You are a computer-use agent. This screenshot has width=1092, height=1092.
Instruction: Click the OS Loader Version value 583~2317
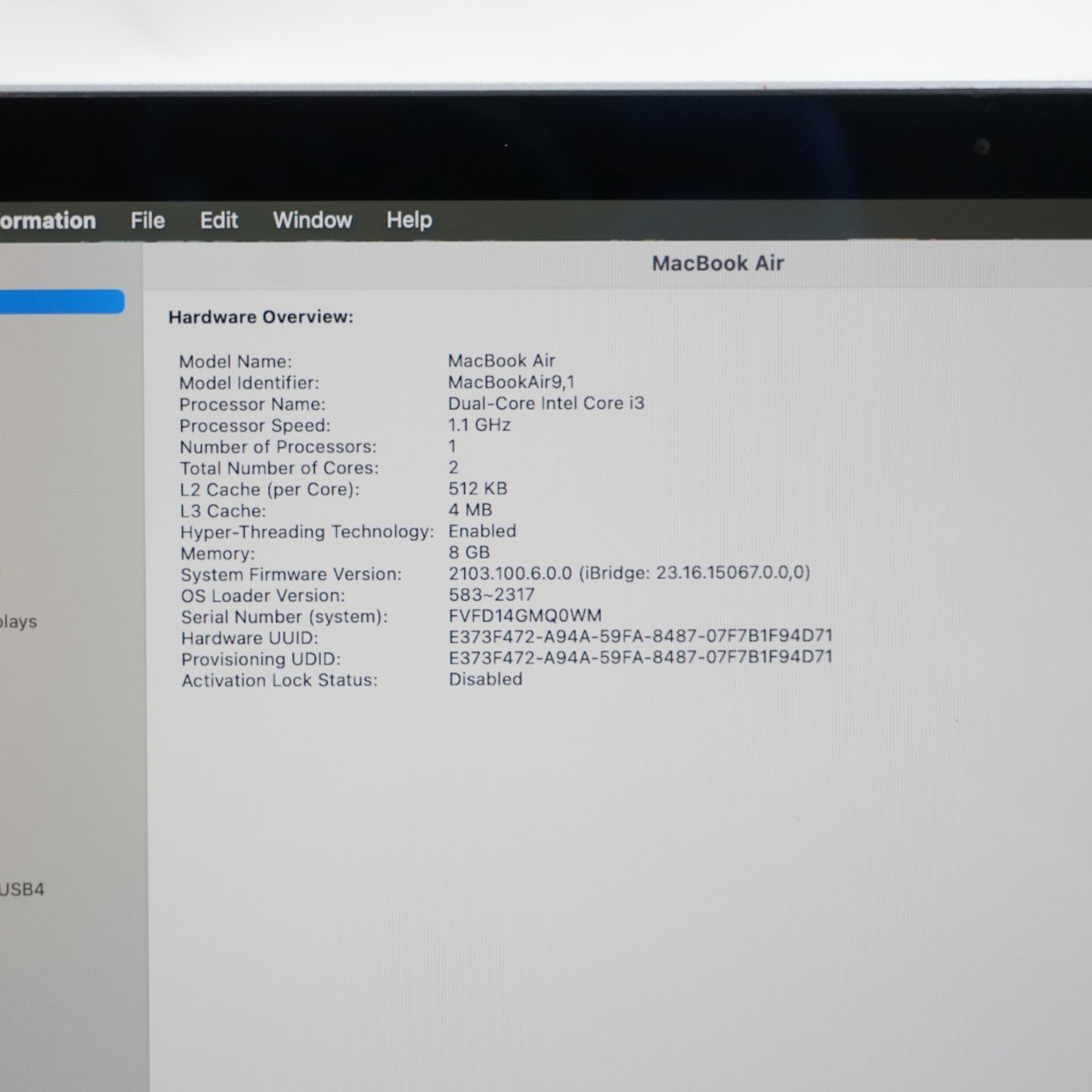point(492,595)
